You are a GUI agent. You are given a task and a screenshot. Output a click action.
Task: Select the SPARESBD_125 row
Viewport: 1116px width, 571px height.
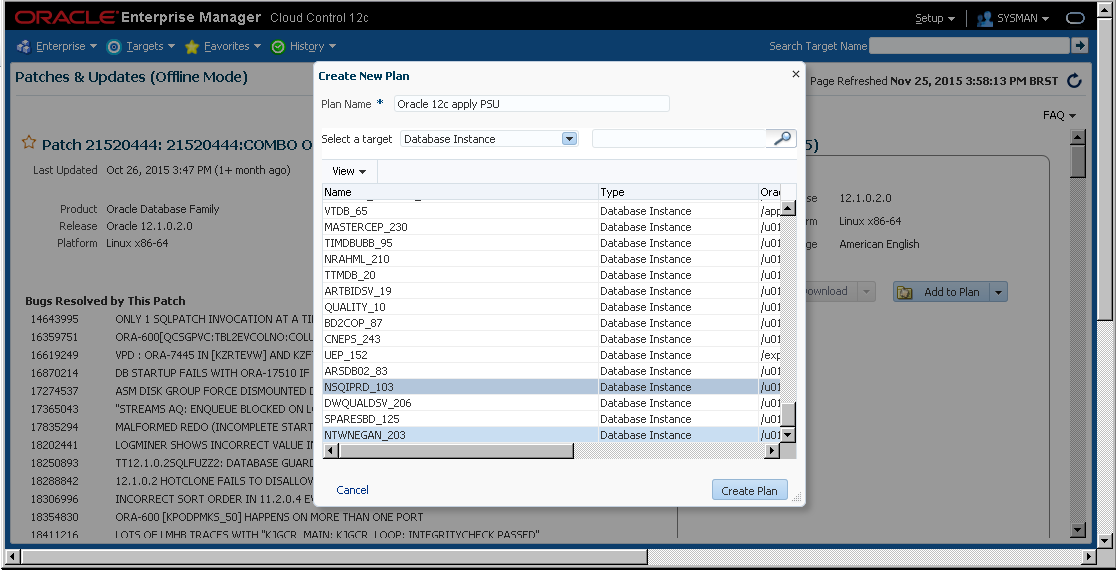point(552,419)
